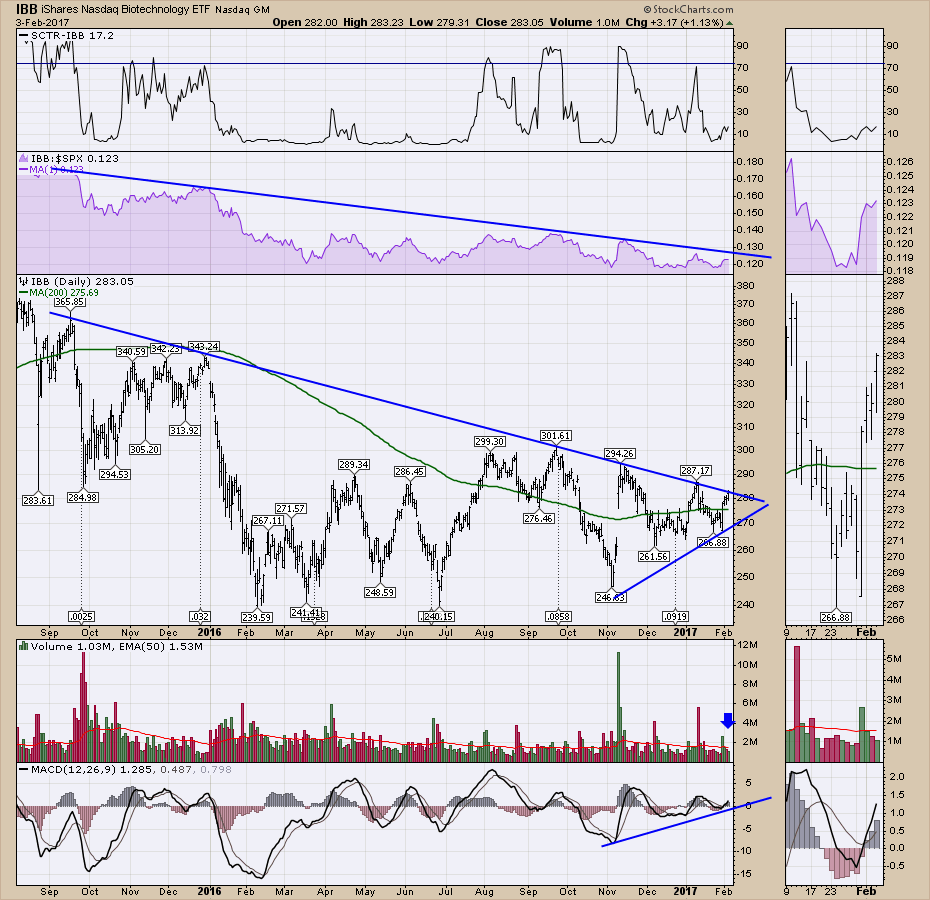This screenshot has height=900, width=930.
Task: Click the 271.57 price label
Action: pyautogui.click(x=291, y=508)
